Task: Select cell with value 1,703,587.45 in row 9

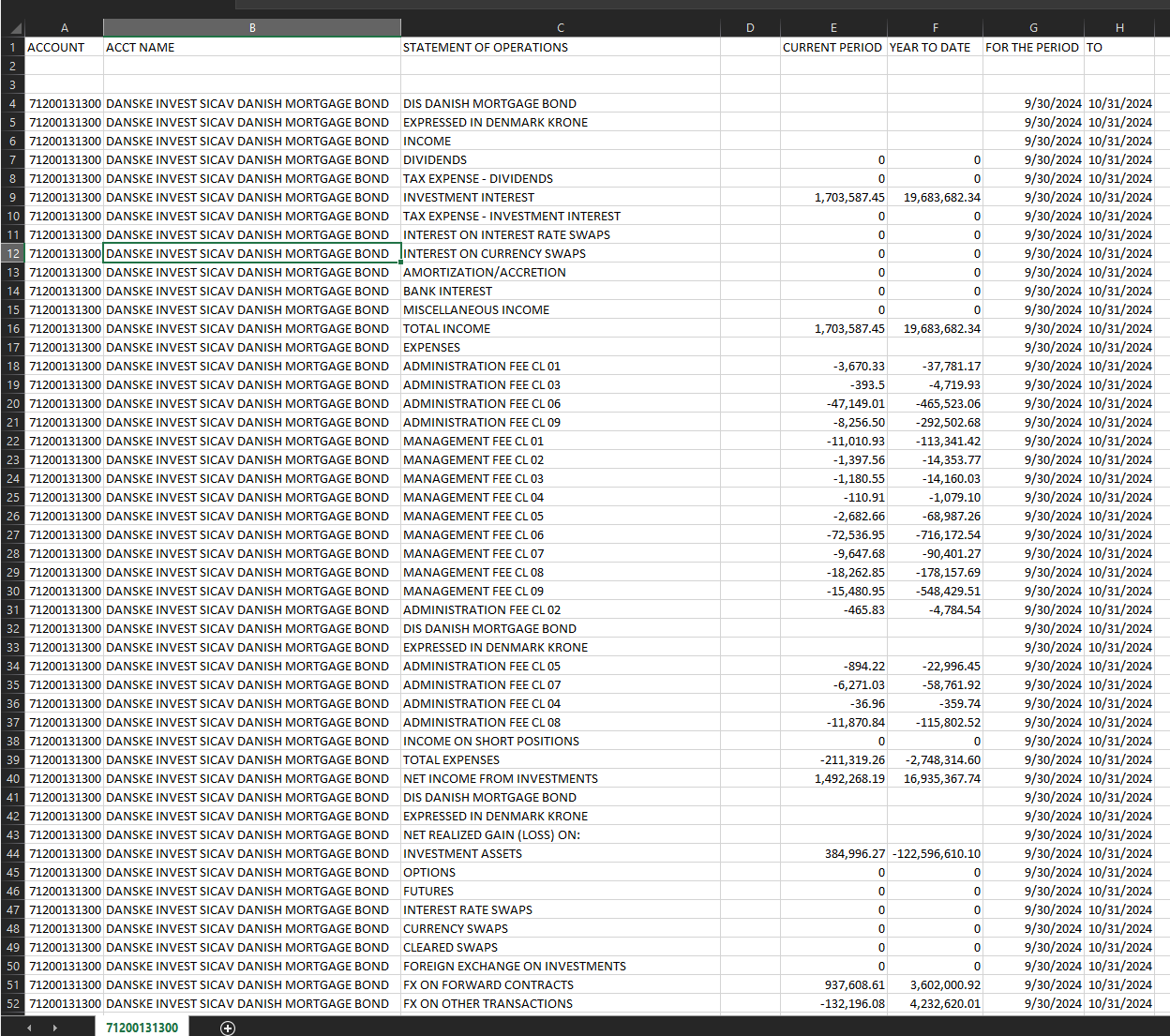Action: pos(832,197)
